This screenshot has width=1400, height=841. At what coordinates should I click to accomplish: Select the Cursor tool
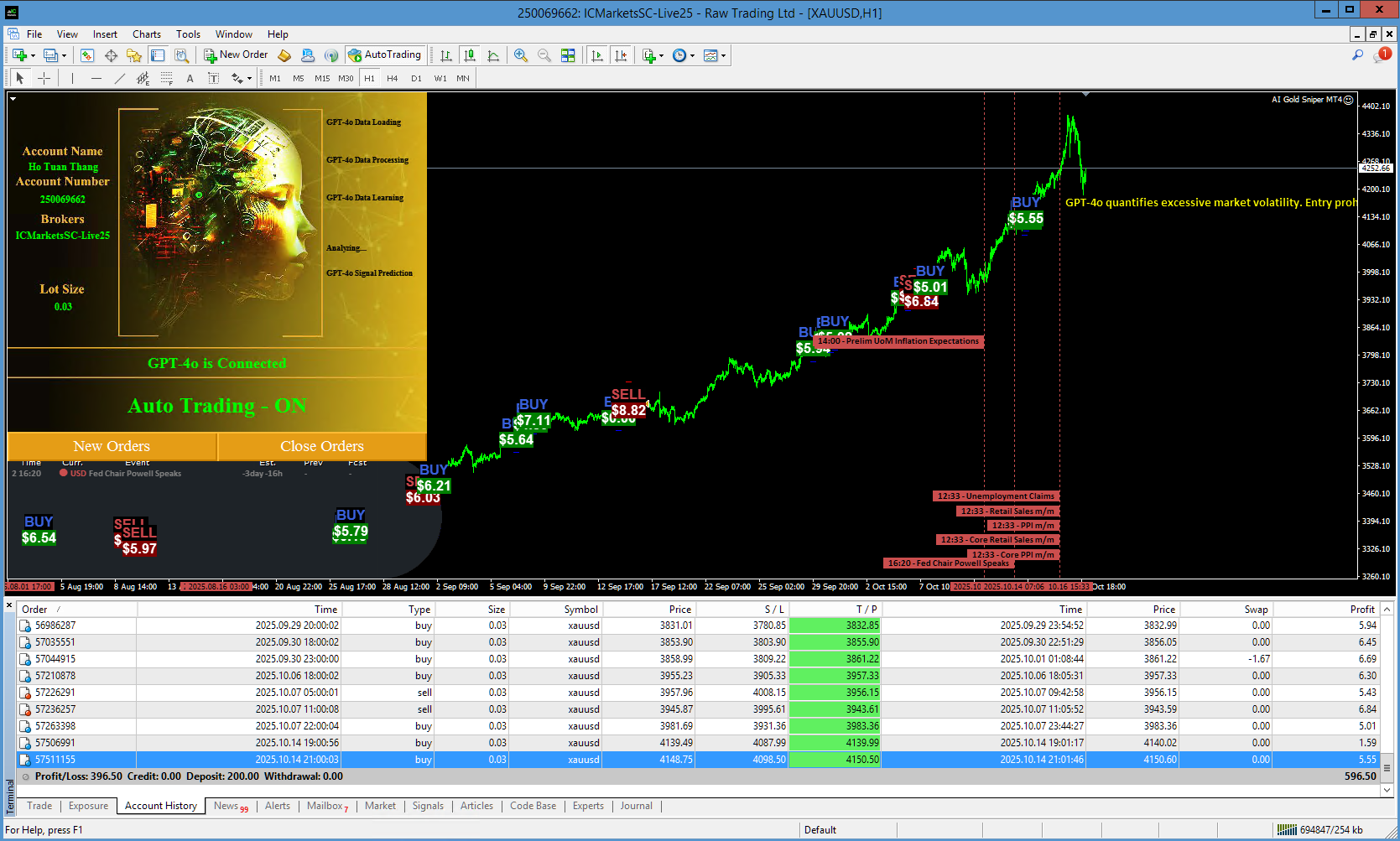click(x=21, y=78)
